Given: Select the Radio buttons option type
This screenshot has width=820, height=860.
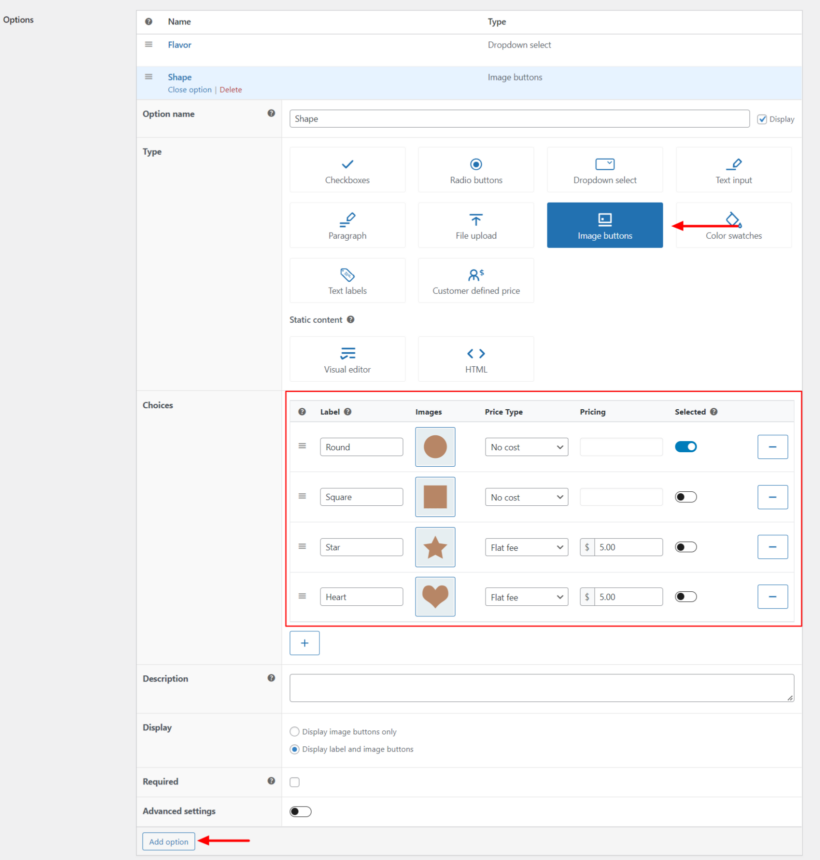Looking at the screenshot, I should point(475,169).
